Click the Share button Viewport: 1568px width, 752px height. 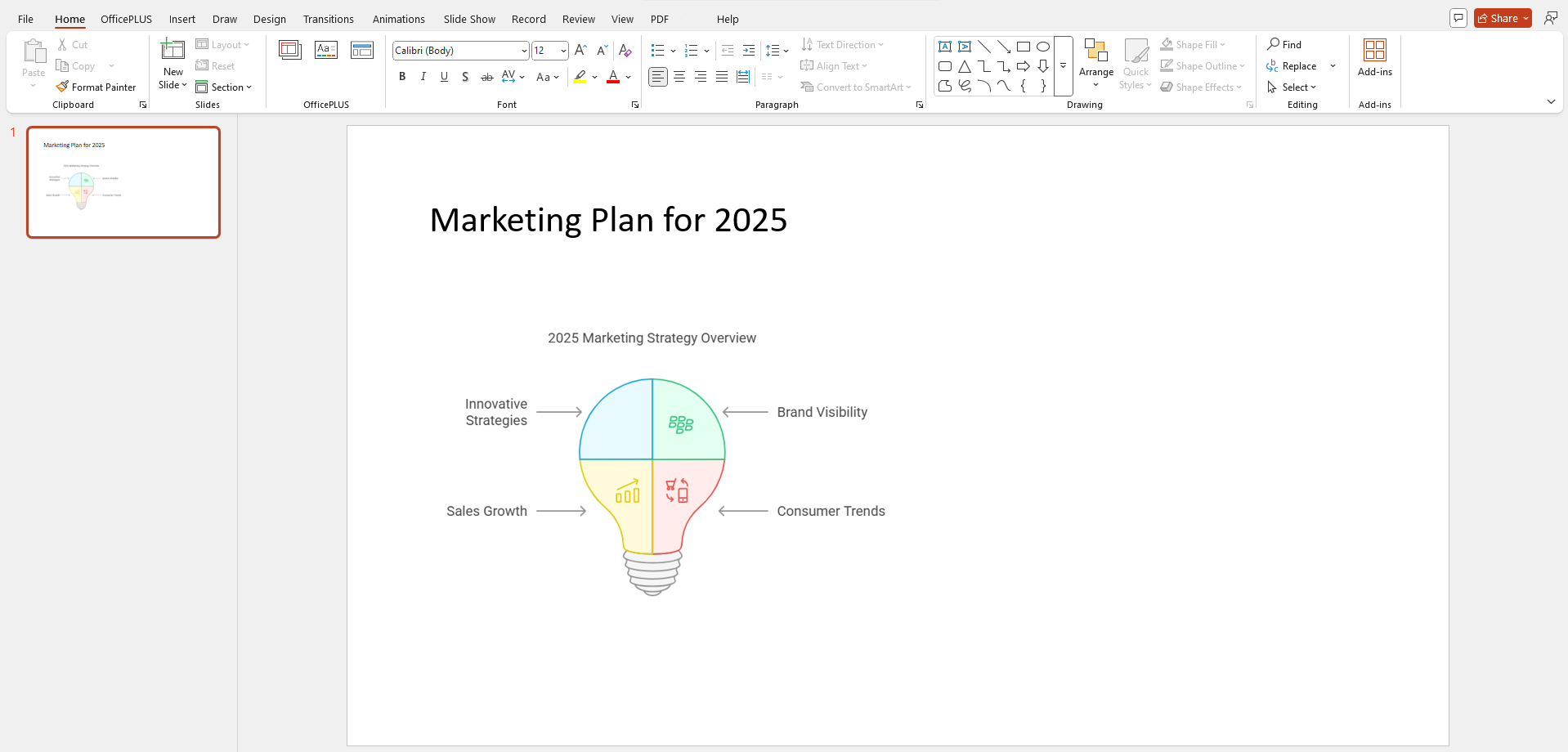point(1498,18)
